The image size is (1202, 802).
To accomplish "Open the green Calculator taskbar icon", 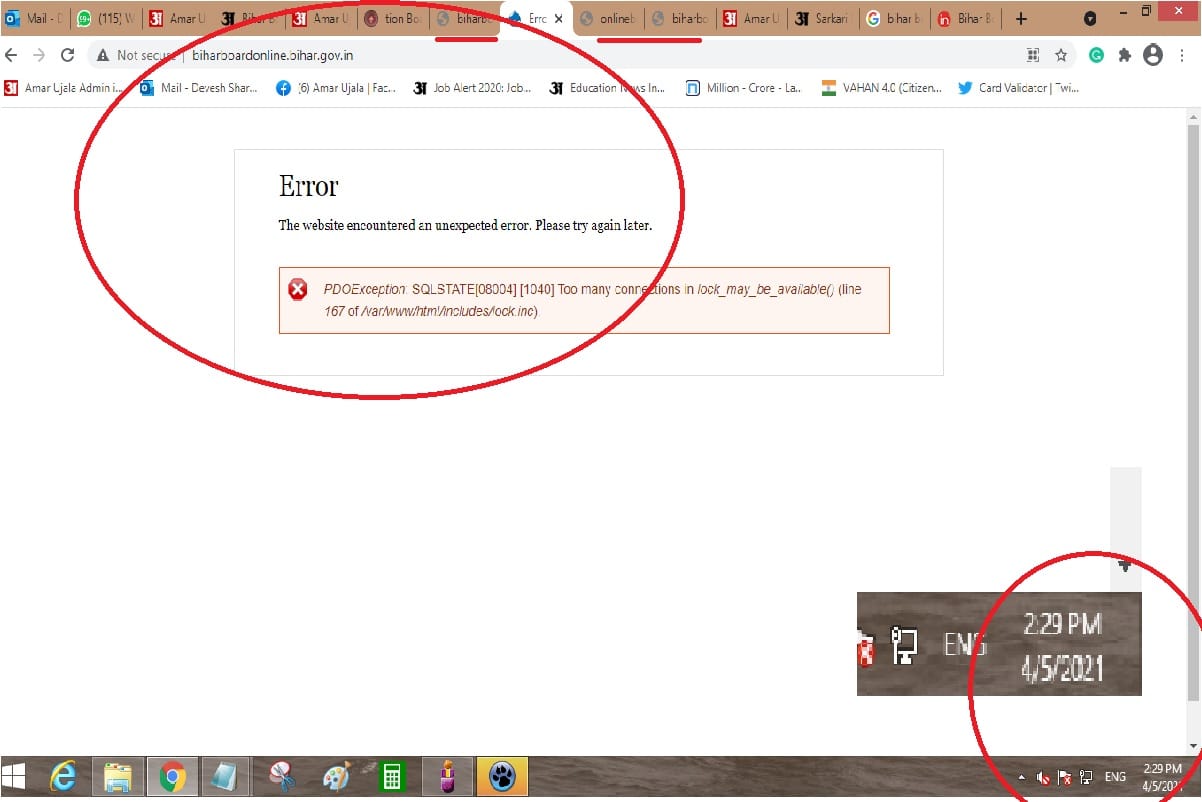I will click(x=391, y=777).
